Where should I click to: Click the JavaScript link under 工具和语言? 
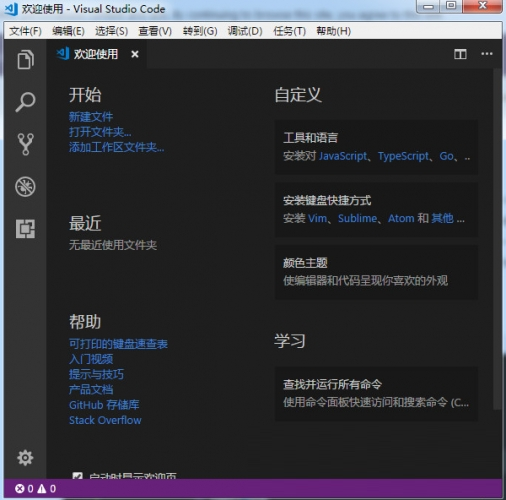[x=343, y=156]
